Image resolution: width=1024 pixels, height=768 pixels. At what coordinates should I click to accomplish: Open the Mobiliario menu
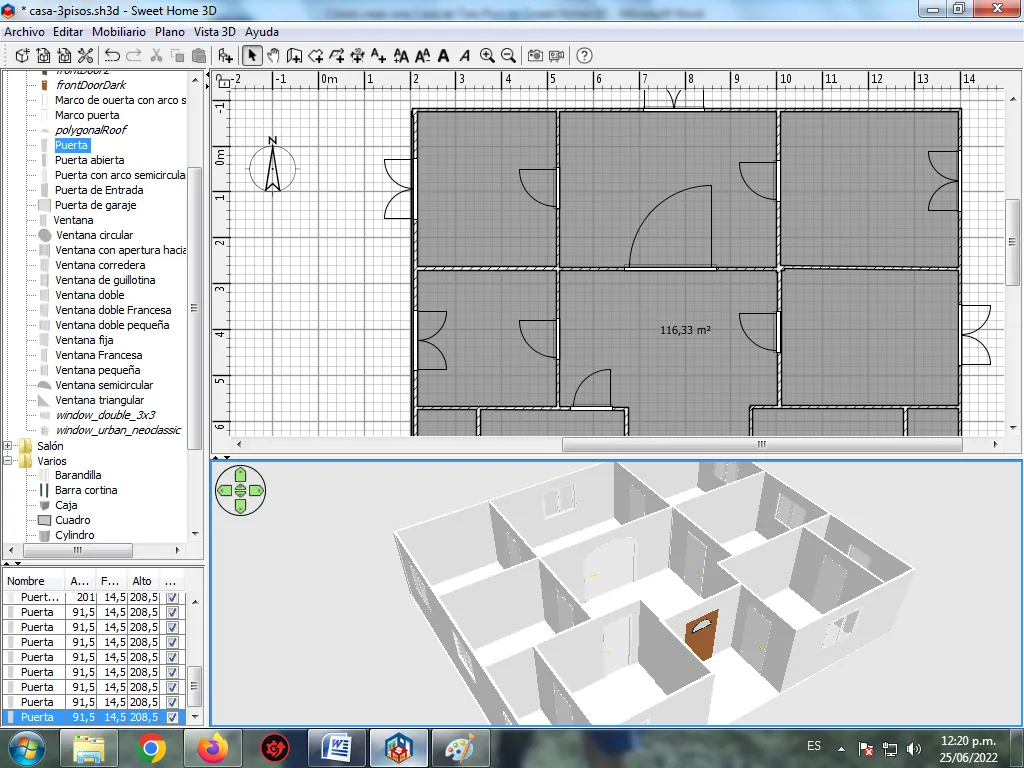point(119,32)
